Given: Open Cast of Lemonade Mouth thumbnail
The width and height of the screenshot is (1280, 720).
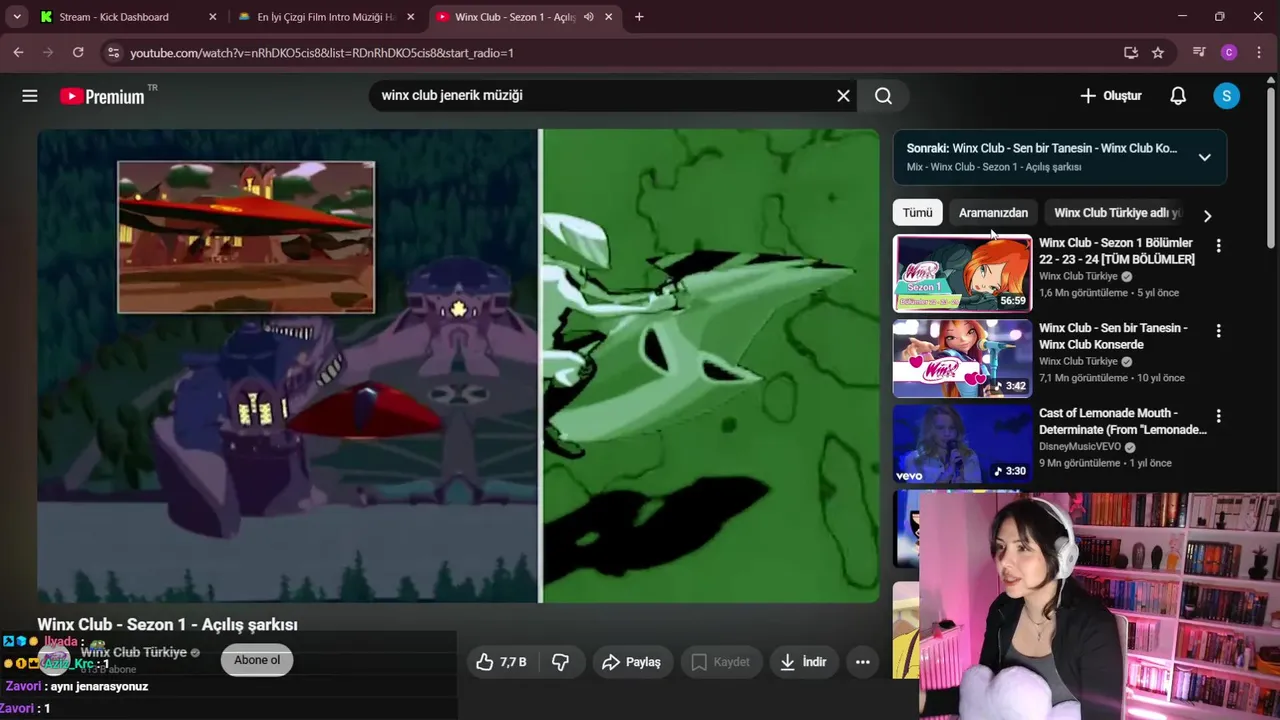Looking at the screenshot, I should [x=962, y=444].
